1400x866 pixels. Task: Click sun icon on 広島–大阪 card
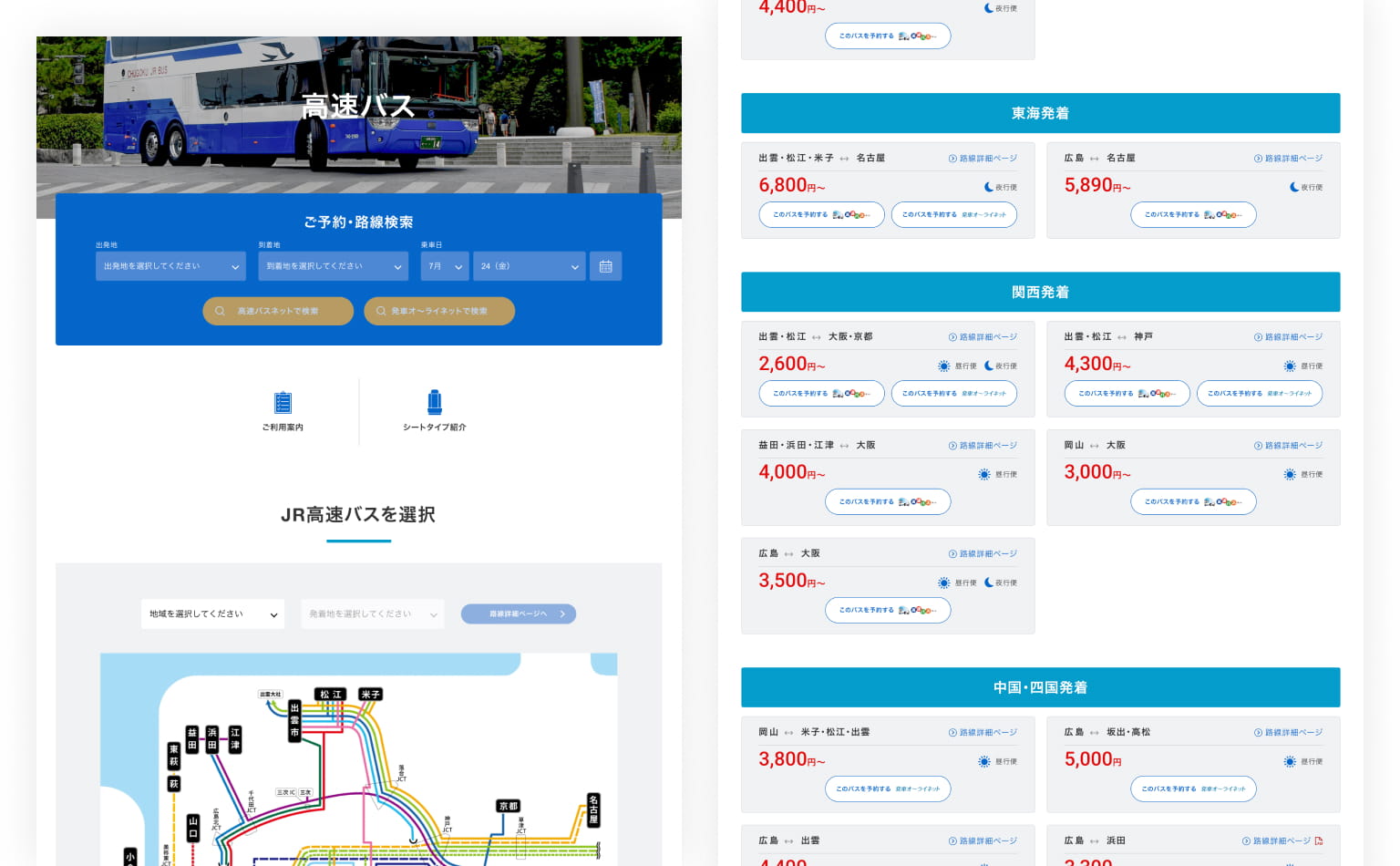(x=944, y=582)
